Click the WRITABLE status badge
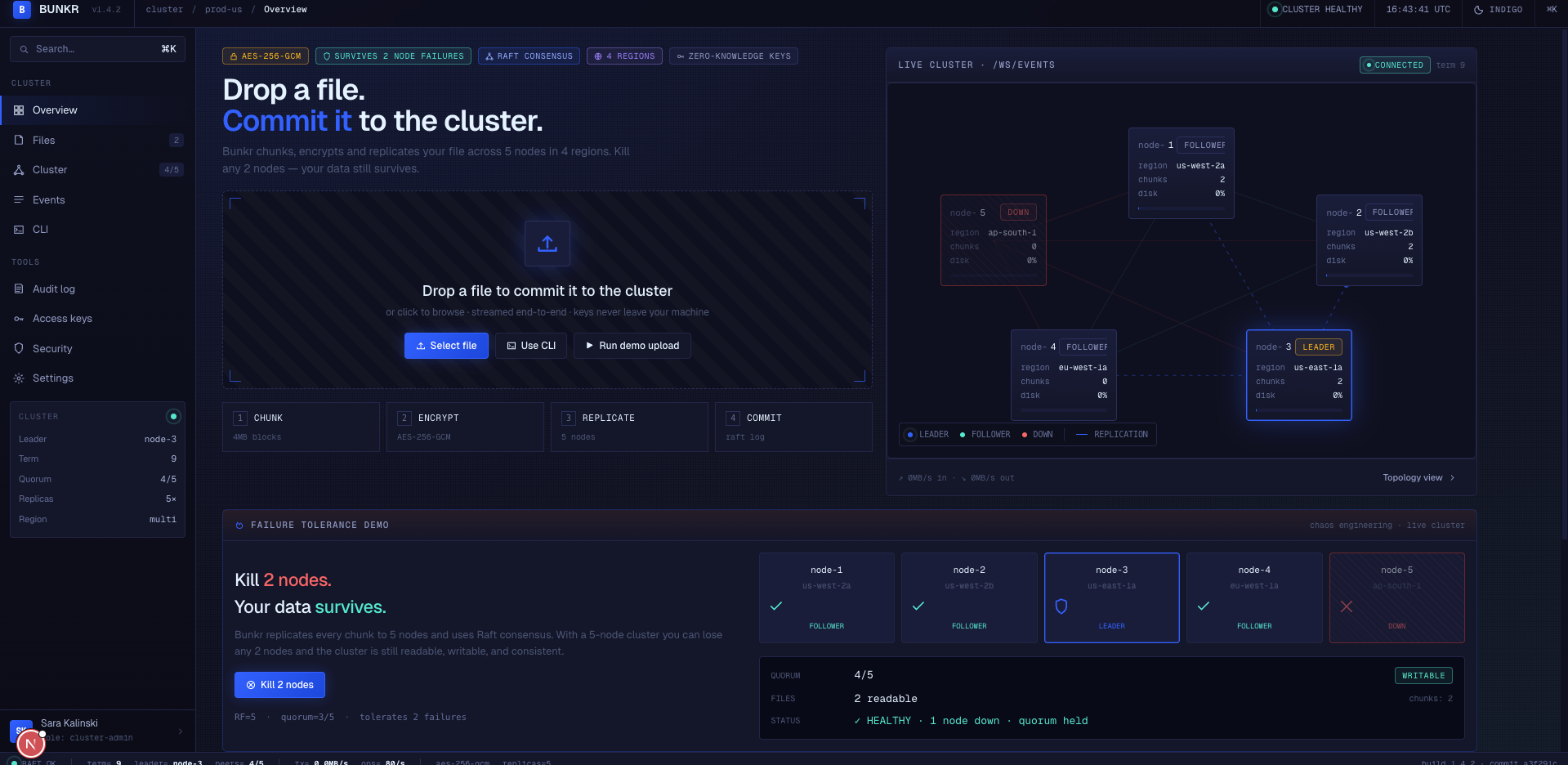The height and width of the screenshot is (765, 1568). pos(1423,676)
